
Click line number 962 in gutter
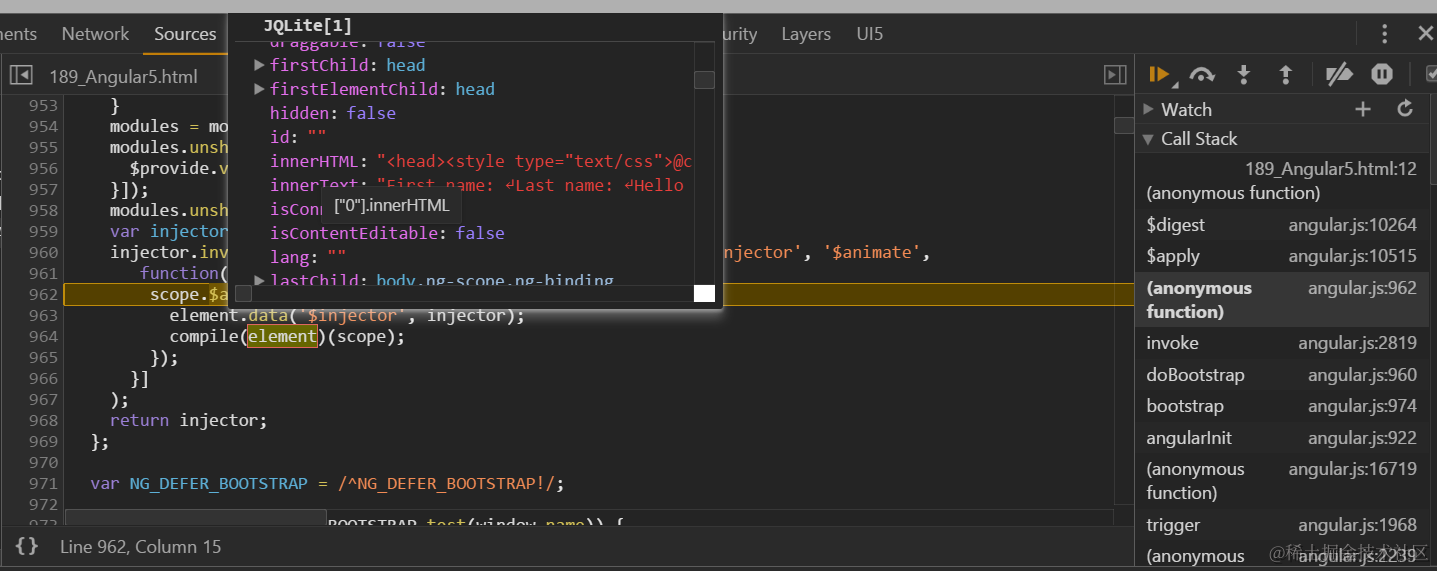tap(43, 294)
